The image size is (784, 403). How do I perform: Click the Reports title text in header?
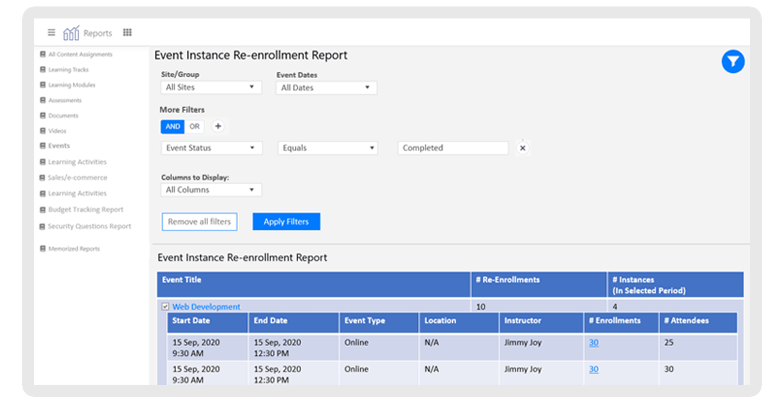coord(98,33)
